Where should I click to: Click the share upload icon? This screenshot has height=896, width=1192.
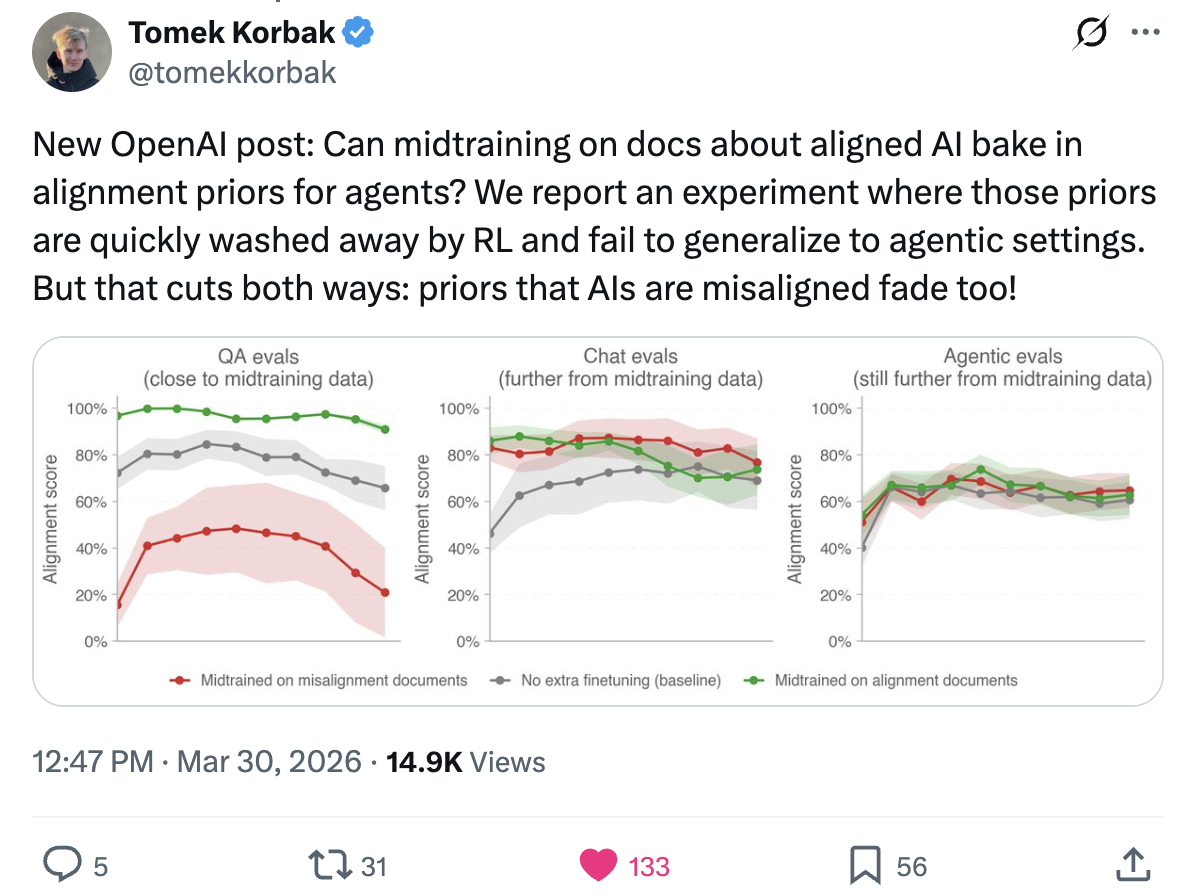1130,865
